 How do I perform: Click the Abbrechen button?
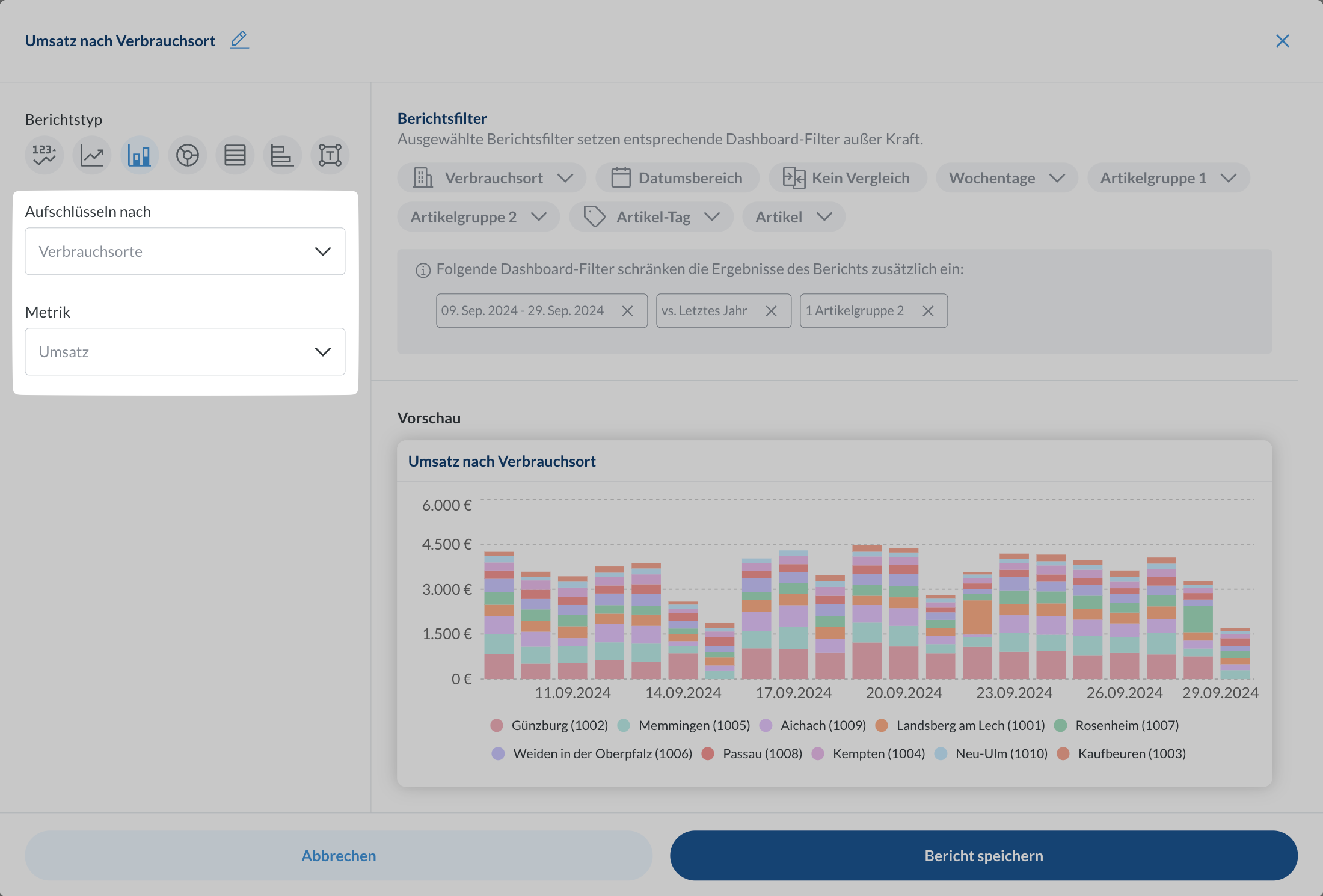point(339,856)
